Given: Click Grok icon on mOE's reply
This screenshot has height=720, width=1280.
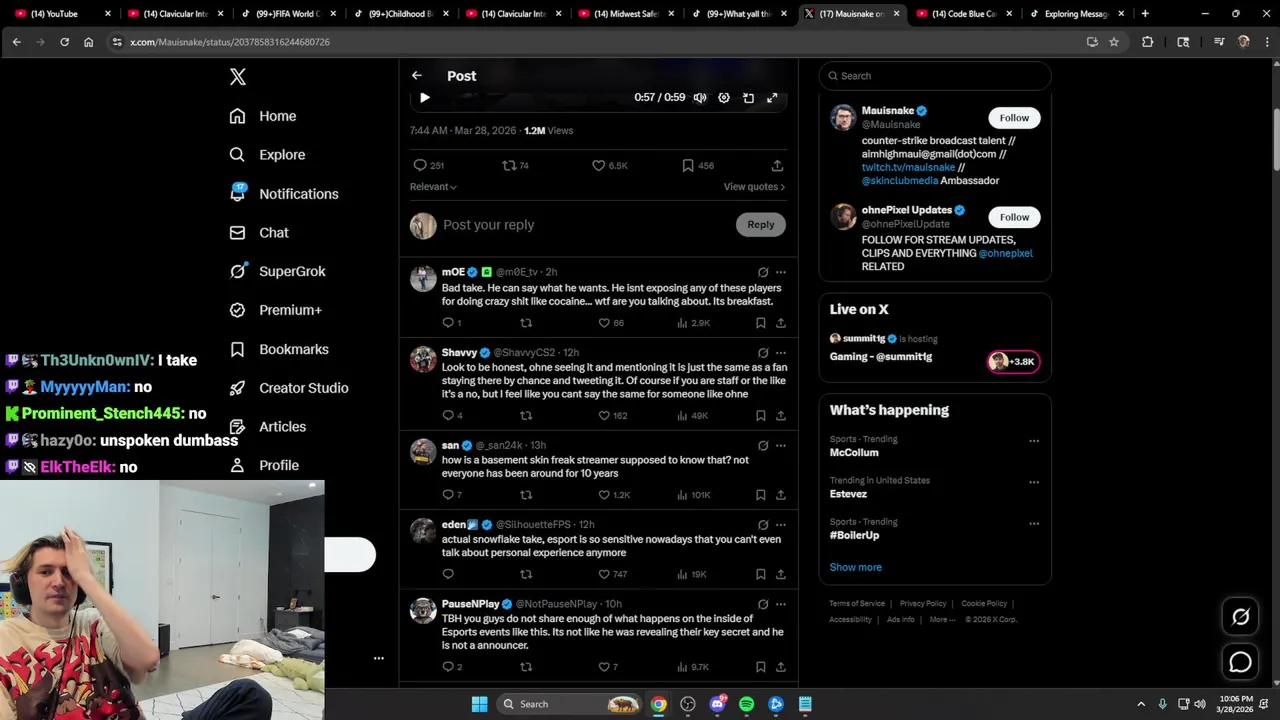Looking at the screenshot, I should 763,272.
